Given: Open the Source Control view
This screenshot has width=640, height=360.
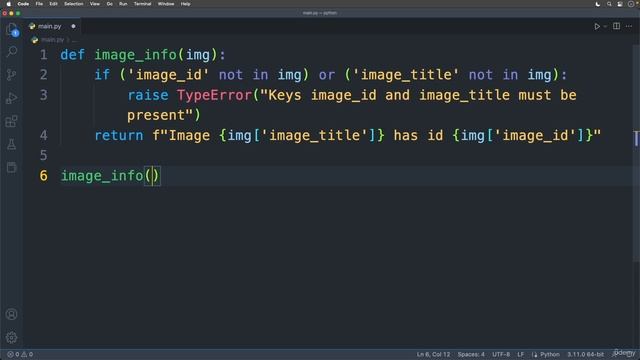Looking at the screenshot, I should (x=11, y=74).
